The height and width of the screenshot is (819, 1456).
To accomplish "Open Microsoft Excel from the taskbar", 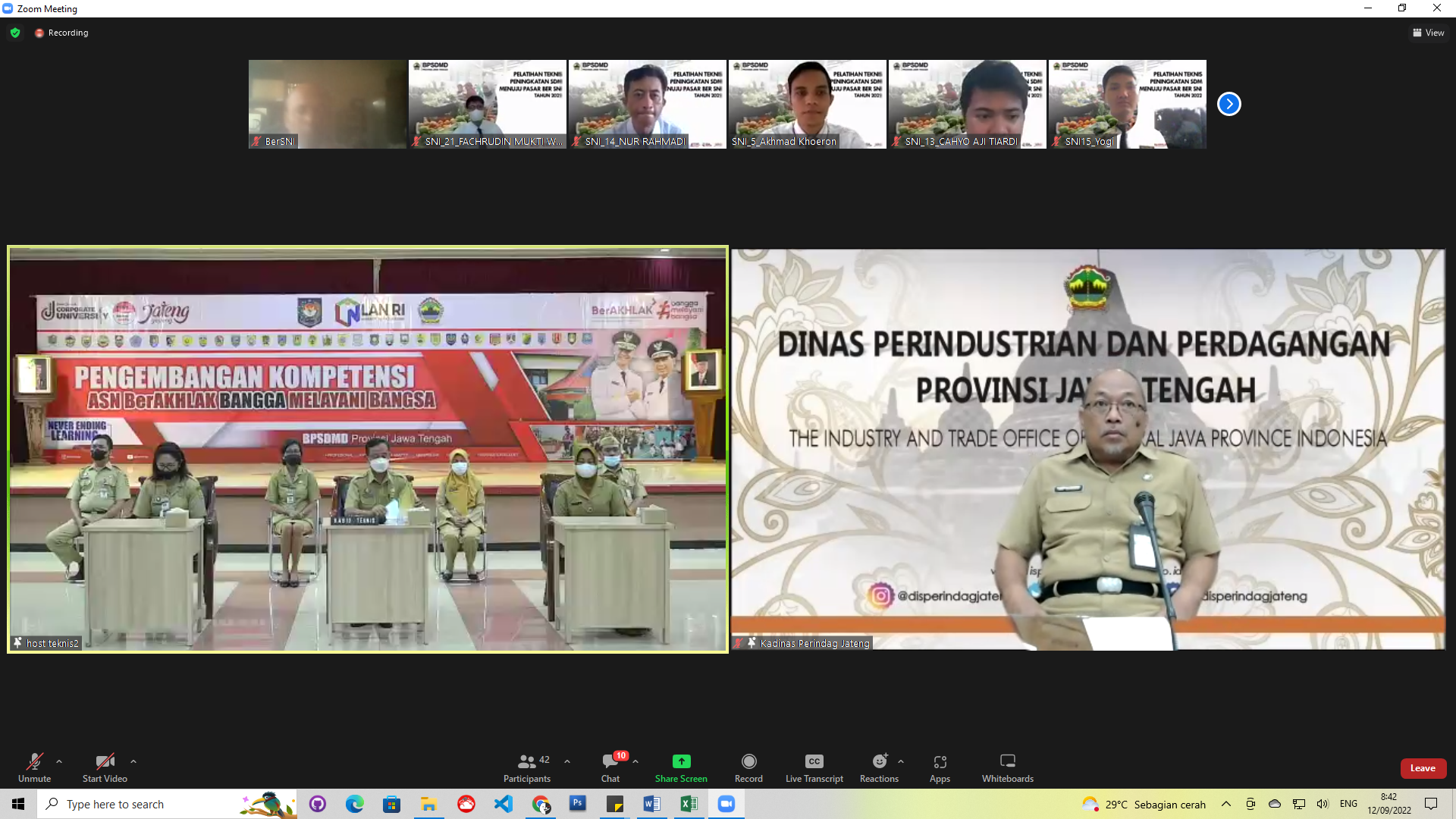I will [x=689, y=804].
